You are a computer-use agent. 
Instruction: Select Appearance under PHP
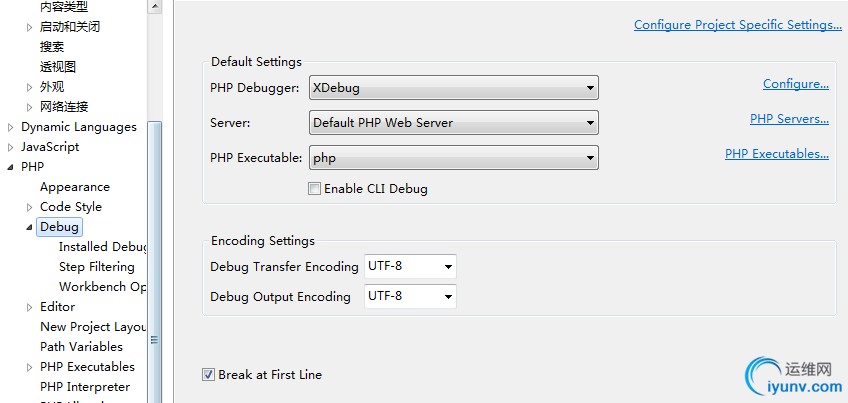[x=75, y=187]
